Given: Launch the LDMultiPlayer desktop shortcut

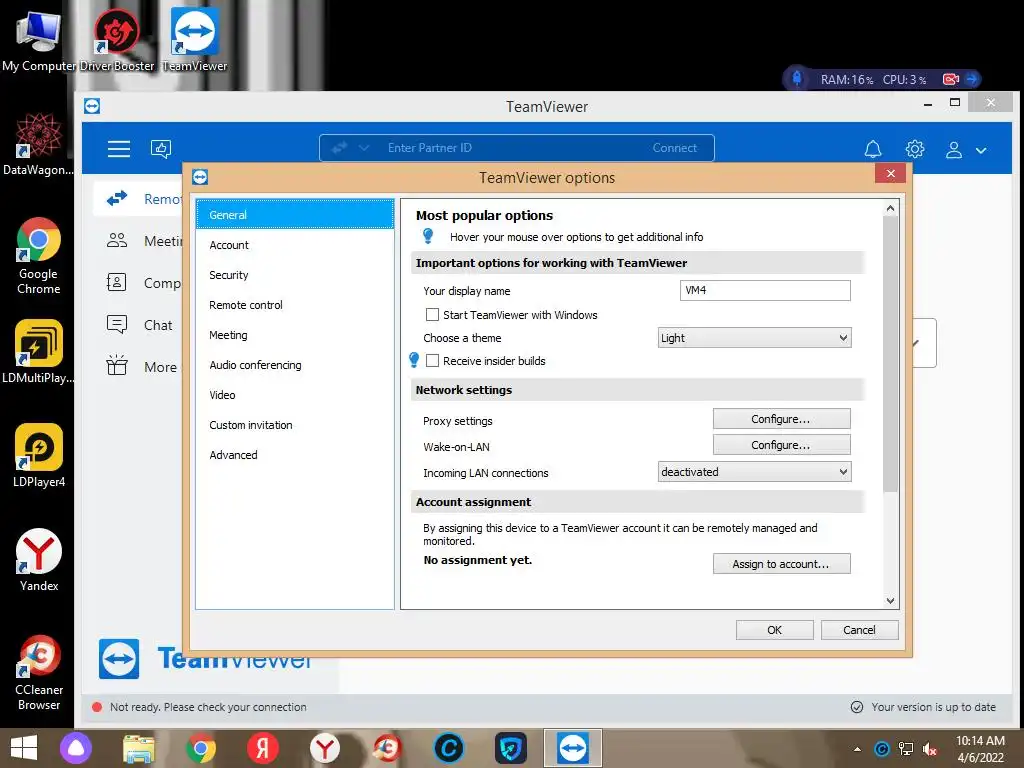Looking at the screenshot, I should [x=39, y=351].
